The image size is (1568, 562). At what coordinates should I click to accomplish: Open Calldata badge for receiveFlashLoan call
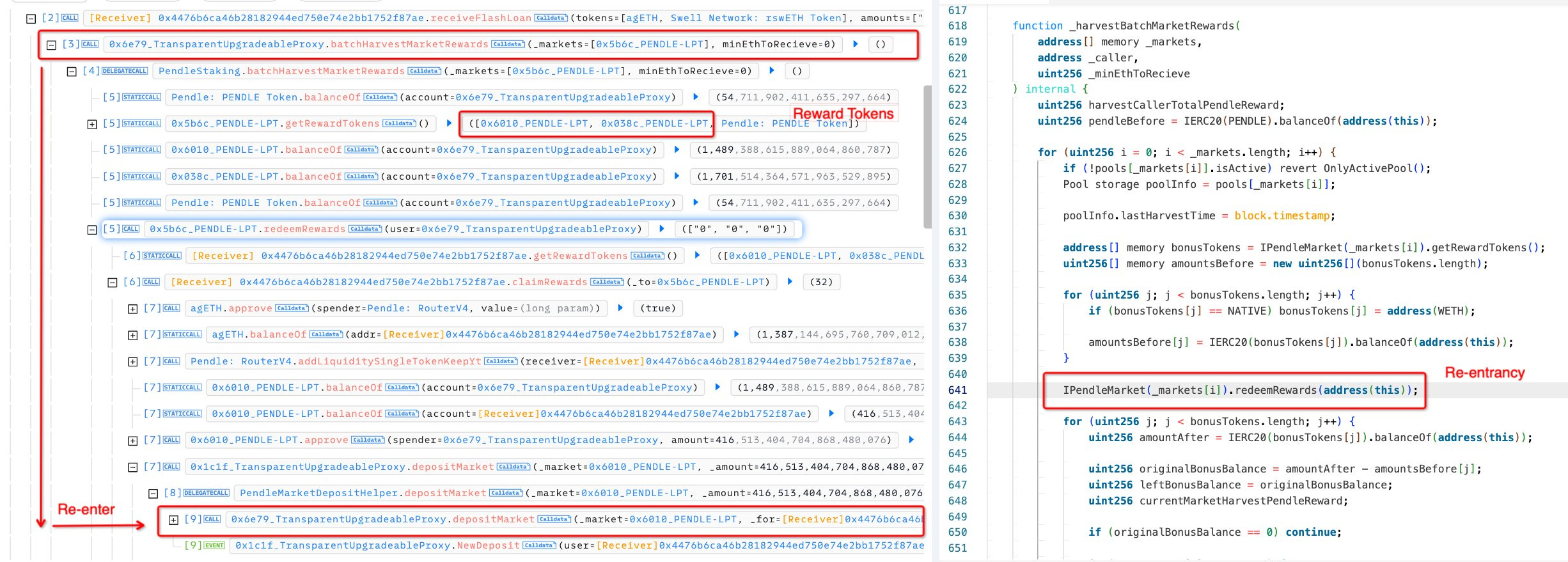pyautogui.click(x=551, y=18)
